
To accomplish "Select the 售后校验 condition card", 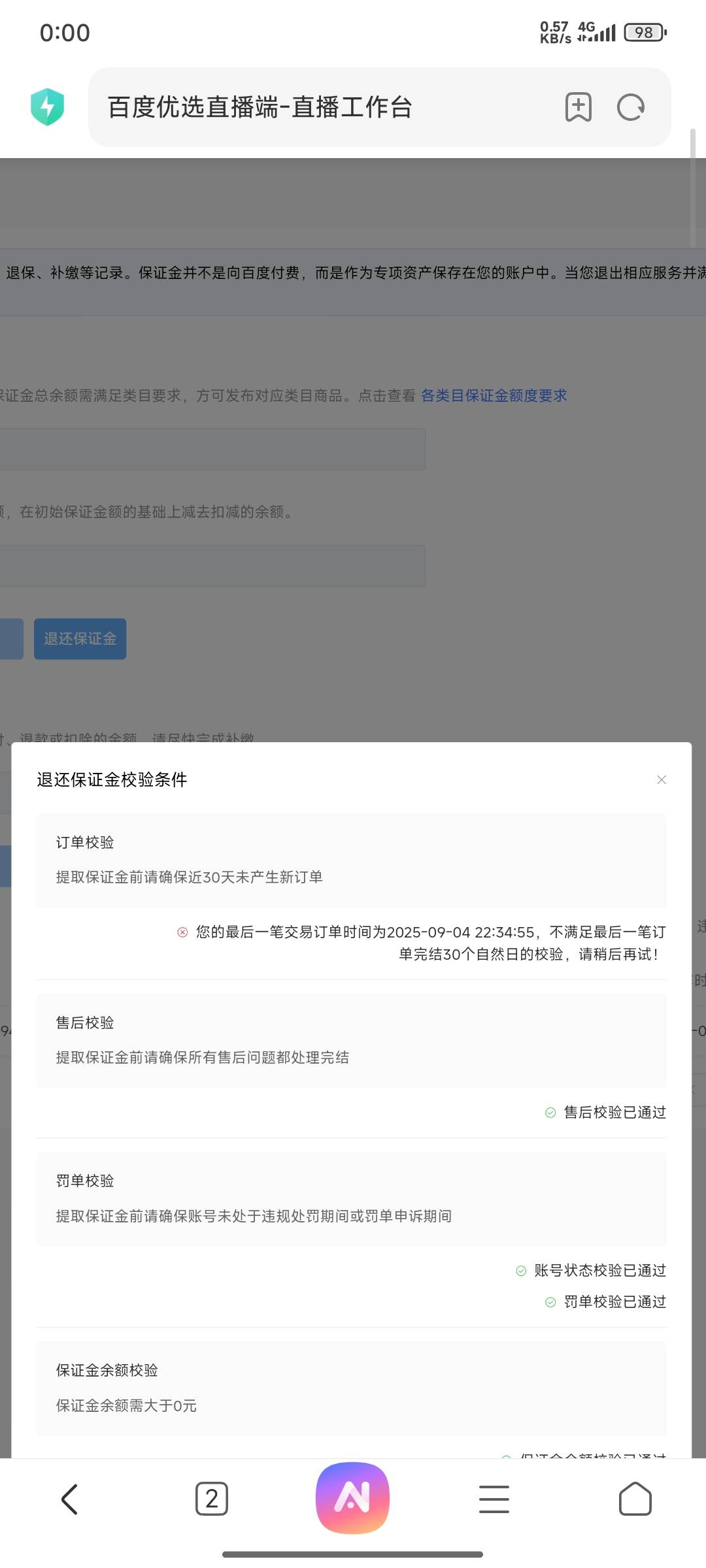I will tap(351, 1040).
